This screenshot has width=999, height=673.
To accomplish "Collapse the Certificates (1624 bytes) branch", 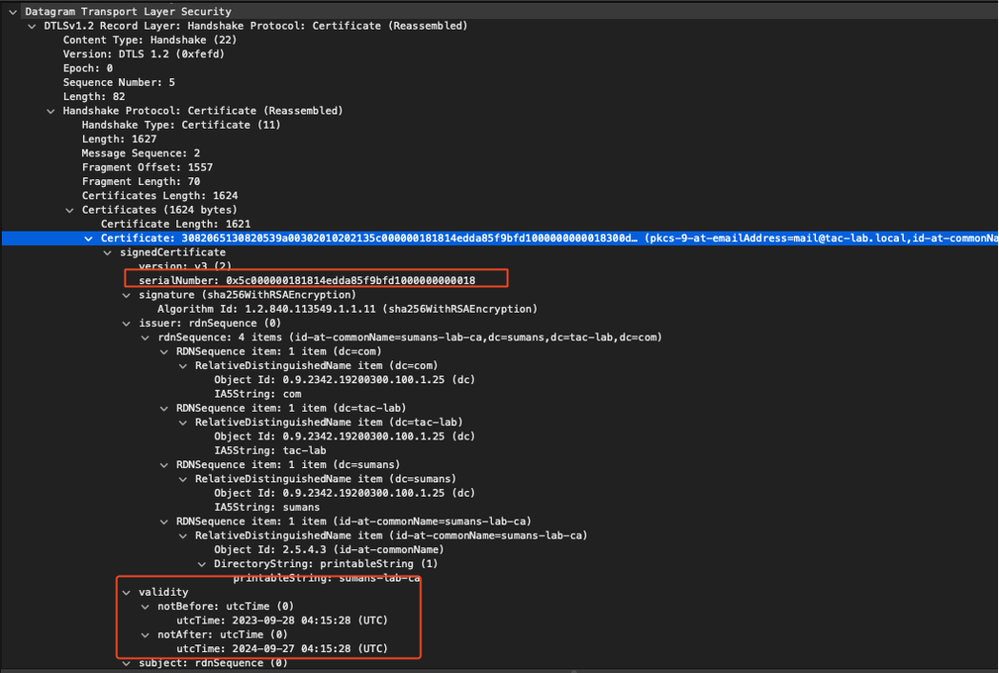I will pos(69,209).
